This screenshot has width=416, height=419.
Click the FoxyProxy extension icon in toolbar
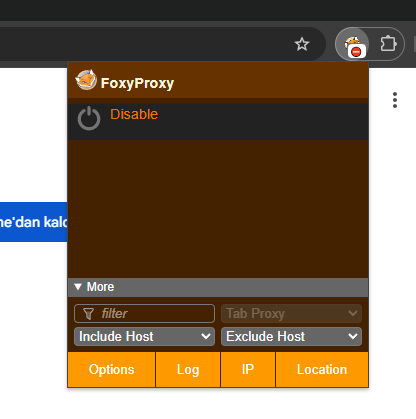[x=352, y=44]
